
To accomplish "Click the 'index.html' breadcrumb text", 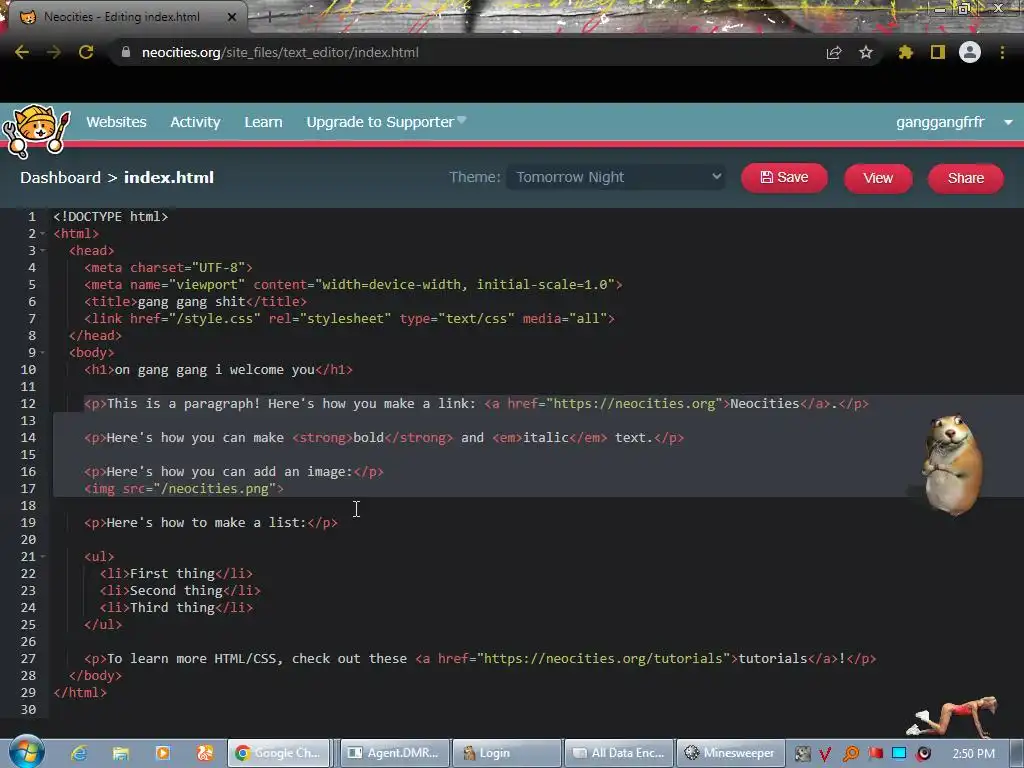I will point(169,178).
